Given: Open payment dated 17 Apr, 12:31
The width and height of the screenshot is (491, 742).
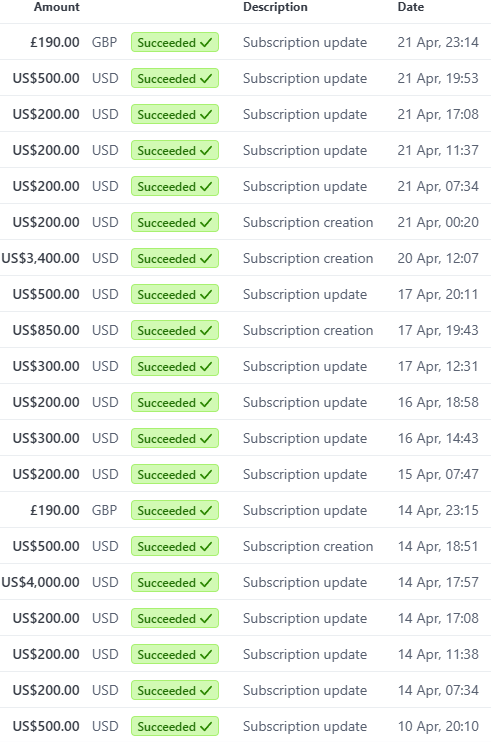Looking at the screenshot, I should coord(246,366).
